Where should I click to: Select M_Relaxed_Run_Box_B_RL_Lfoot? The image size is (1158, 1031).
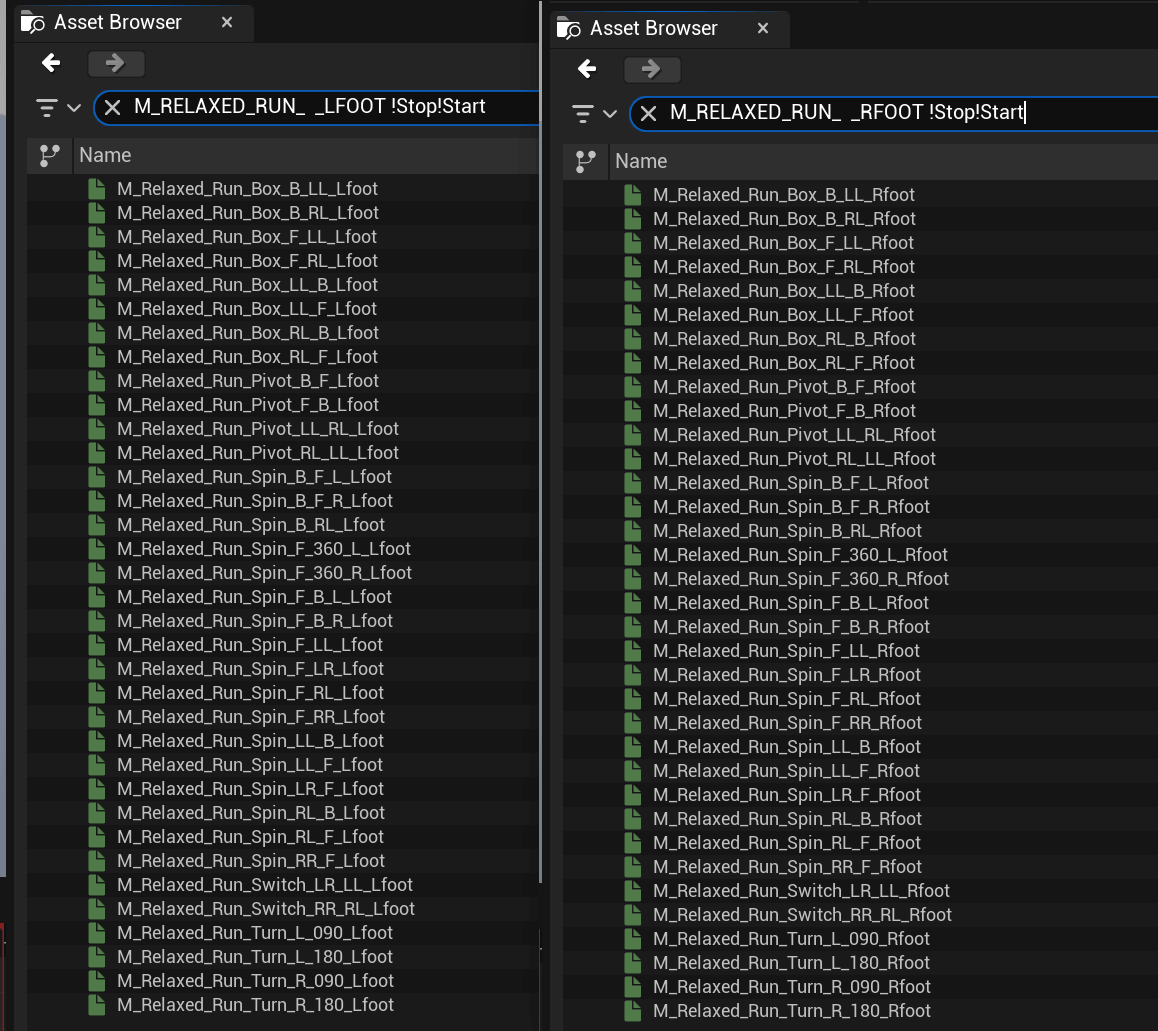[248, 213]
